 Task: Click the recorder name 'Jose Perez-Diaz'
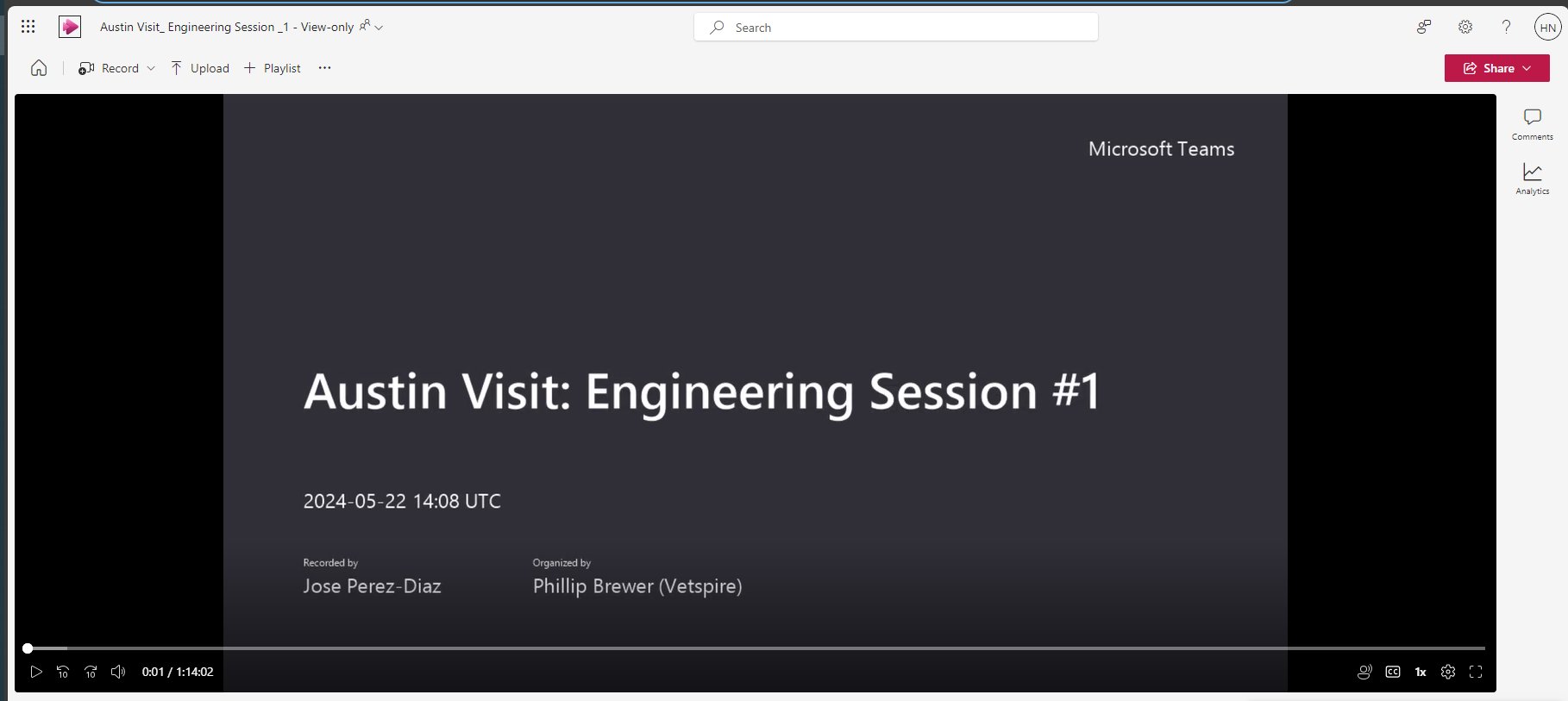coord(372,586)
